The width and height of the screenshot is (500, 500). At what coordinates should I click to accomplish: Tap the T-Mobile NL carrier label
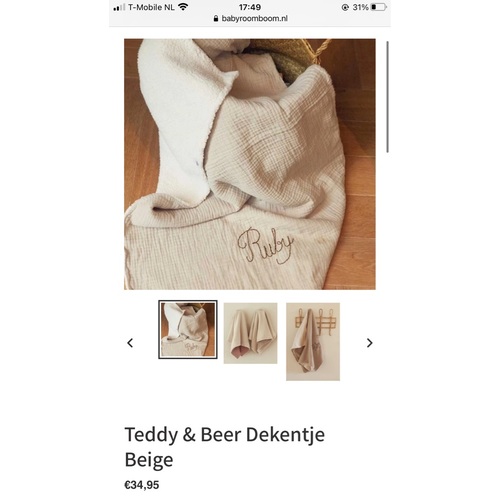click(x=151, y=7)
